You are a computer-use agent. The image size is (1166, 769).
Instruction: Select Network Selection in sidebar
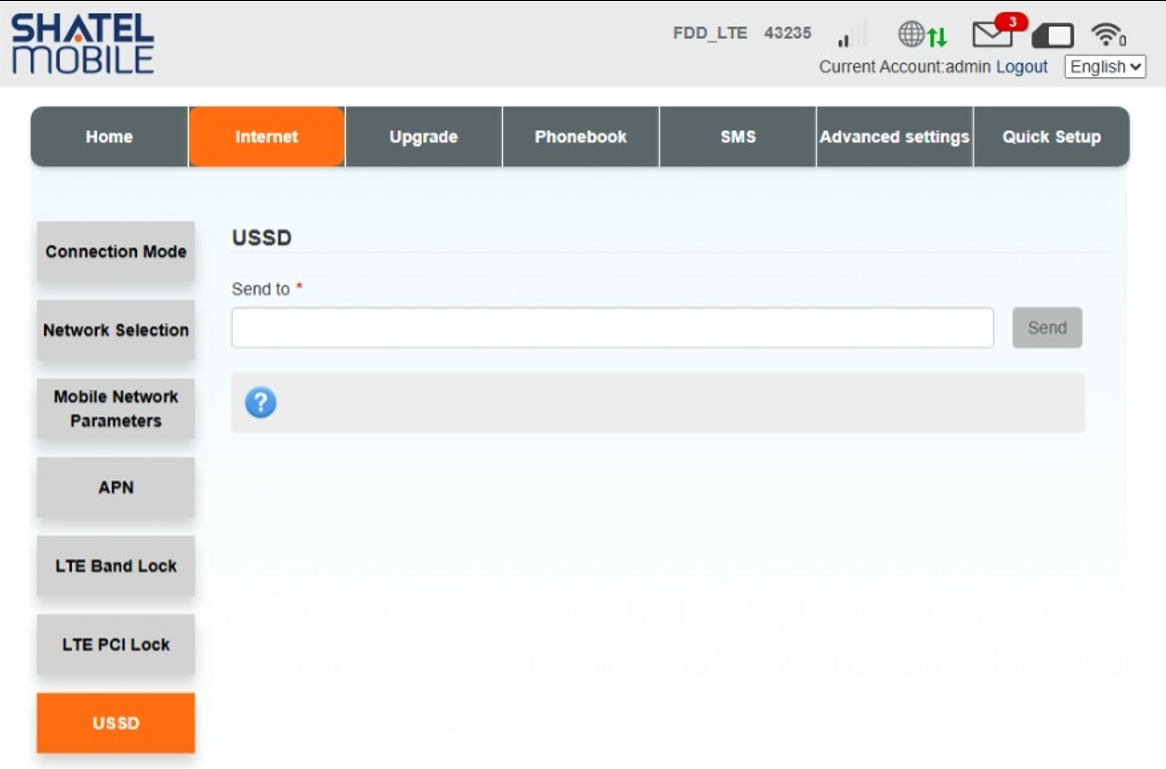[x=116, y=330]
